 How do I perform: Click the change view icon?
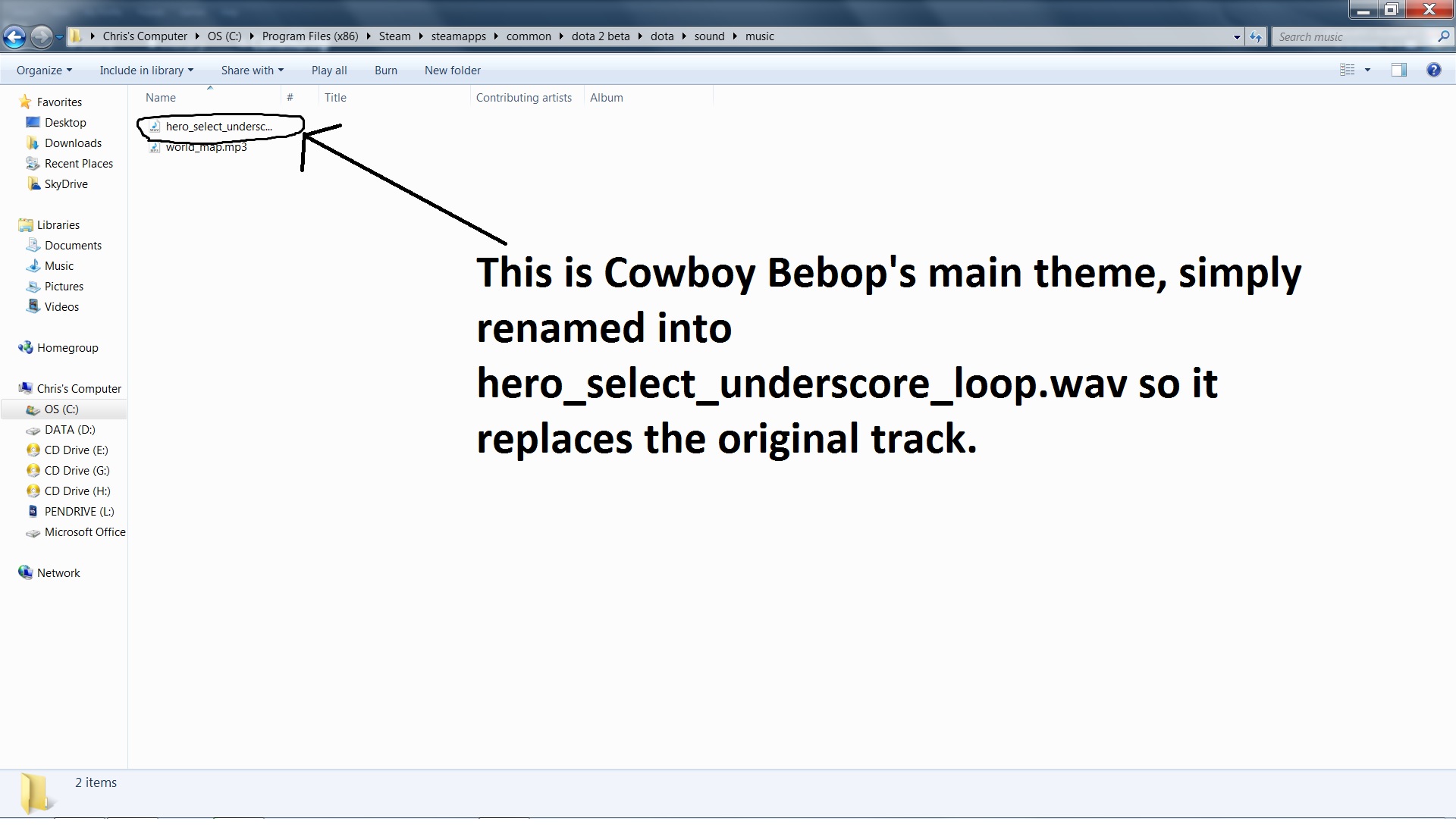tap(1348, 70)
